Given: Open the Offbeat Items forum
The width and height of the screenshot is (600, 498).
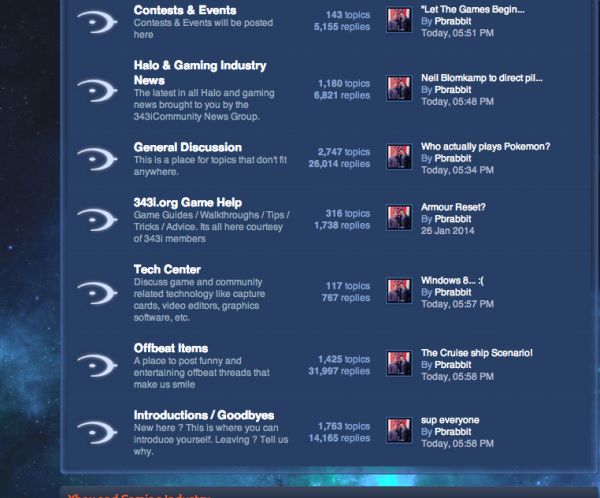Looking at the screenshot, I should click(x=171, y=347).
